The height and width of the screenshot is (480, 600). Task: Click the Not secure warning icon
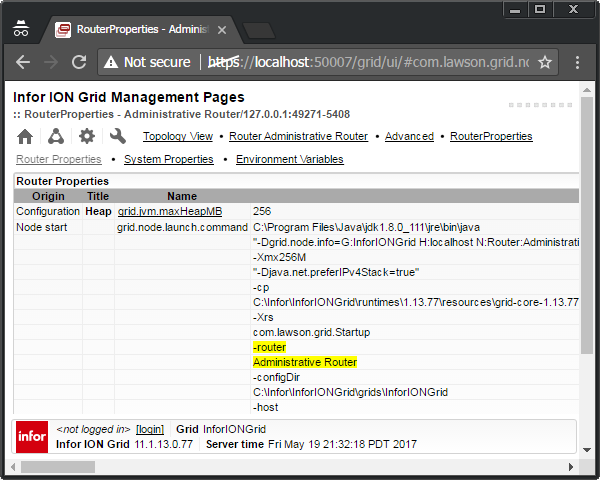111,62
